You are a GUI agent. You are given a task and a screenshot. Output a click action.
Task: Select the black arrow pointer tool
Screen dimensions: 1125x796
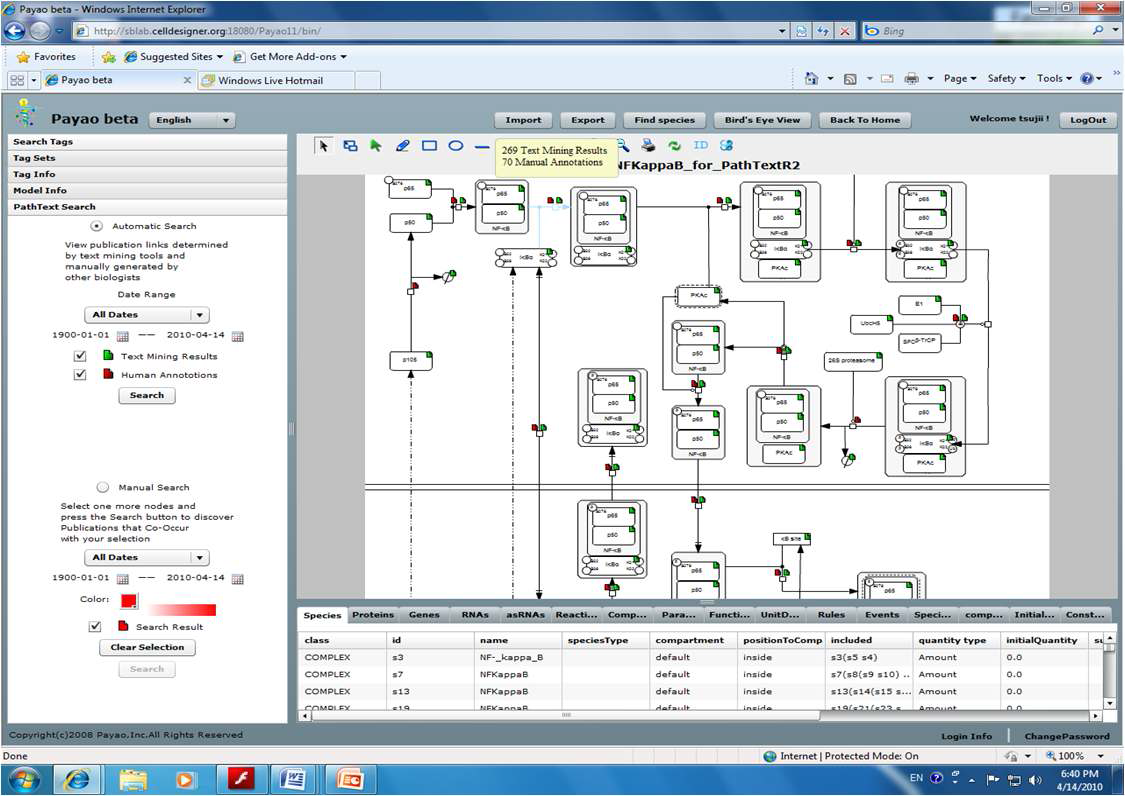tap(324, 146)
